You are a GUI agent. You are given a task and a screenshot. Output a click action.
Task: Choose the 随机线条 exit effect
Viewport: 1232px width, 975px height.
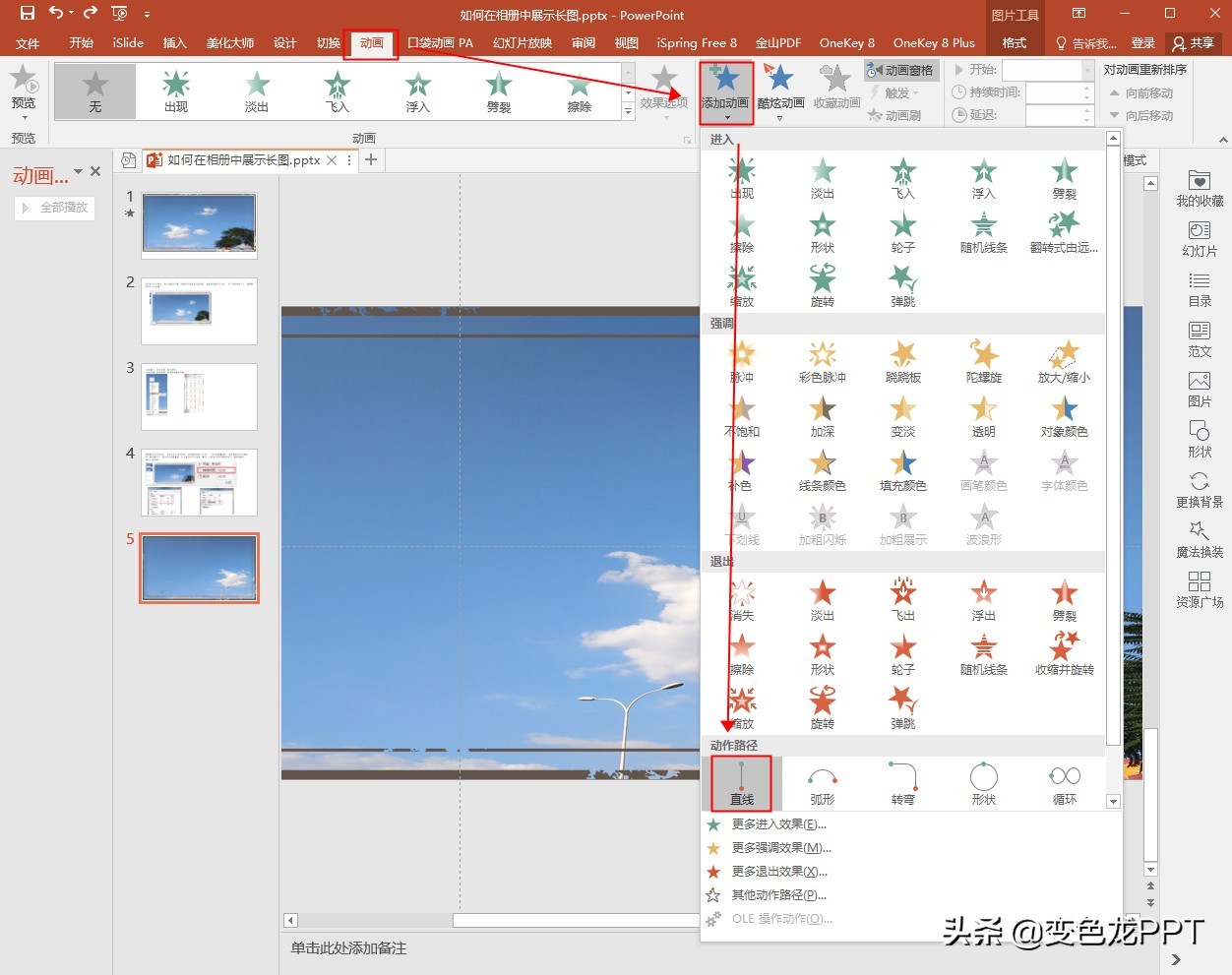[x=984, y=654]
